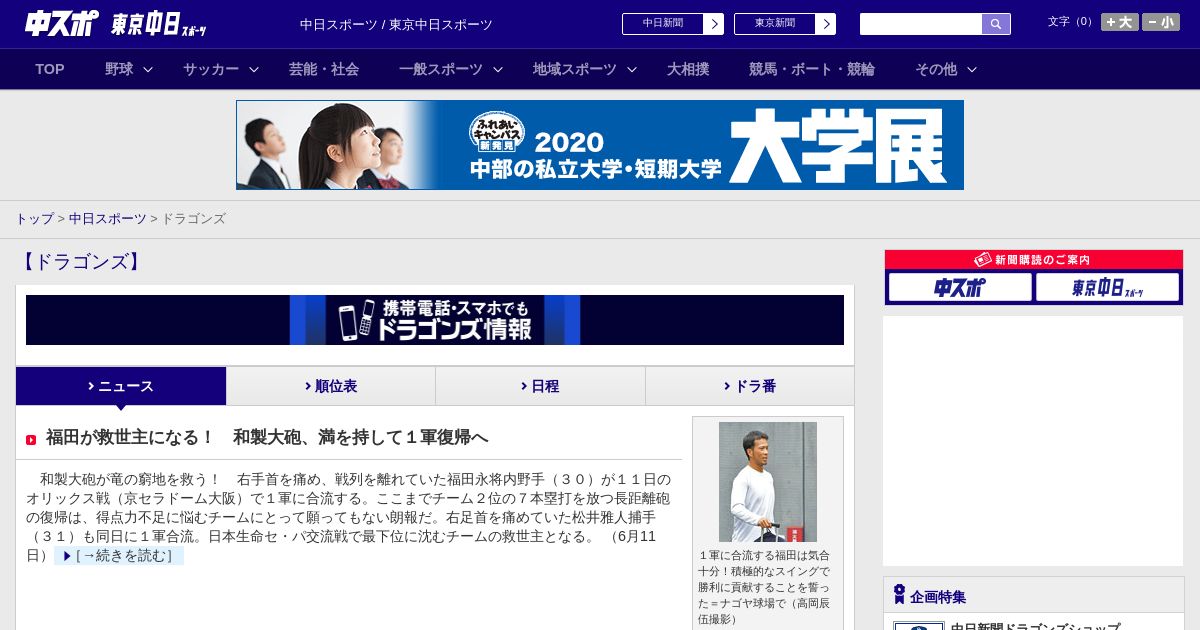Open the 福田 player photo thumbnail
This screenshot has width=1200, height=630.
768,482
